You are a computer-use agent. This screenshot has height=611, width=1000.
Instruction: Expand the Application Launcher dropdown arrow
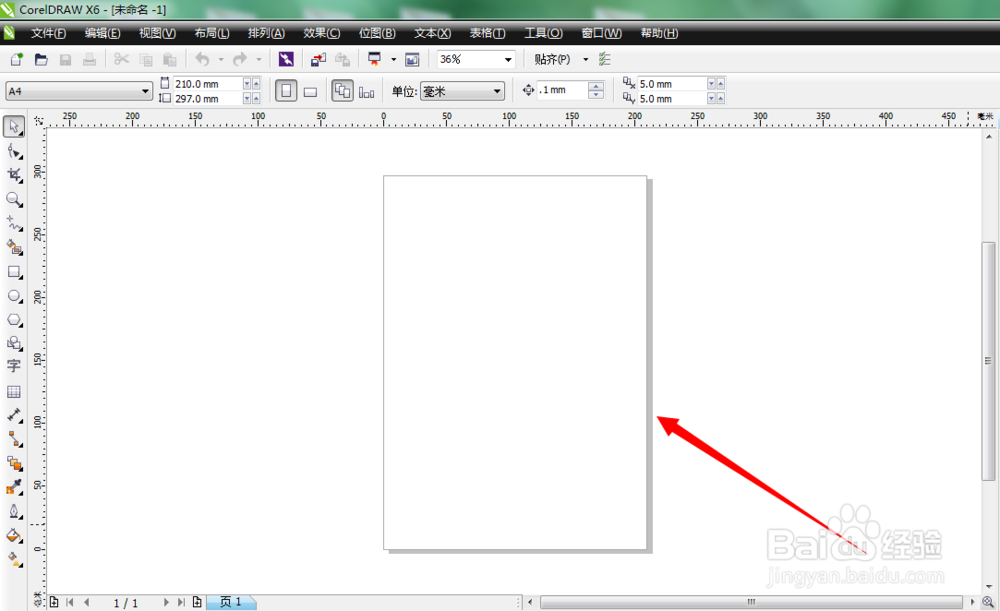point(393,59)
